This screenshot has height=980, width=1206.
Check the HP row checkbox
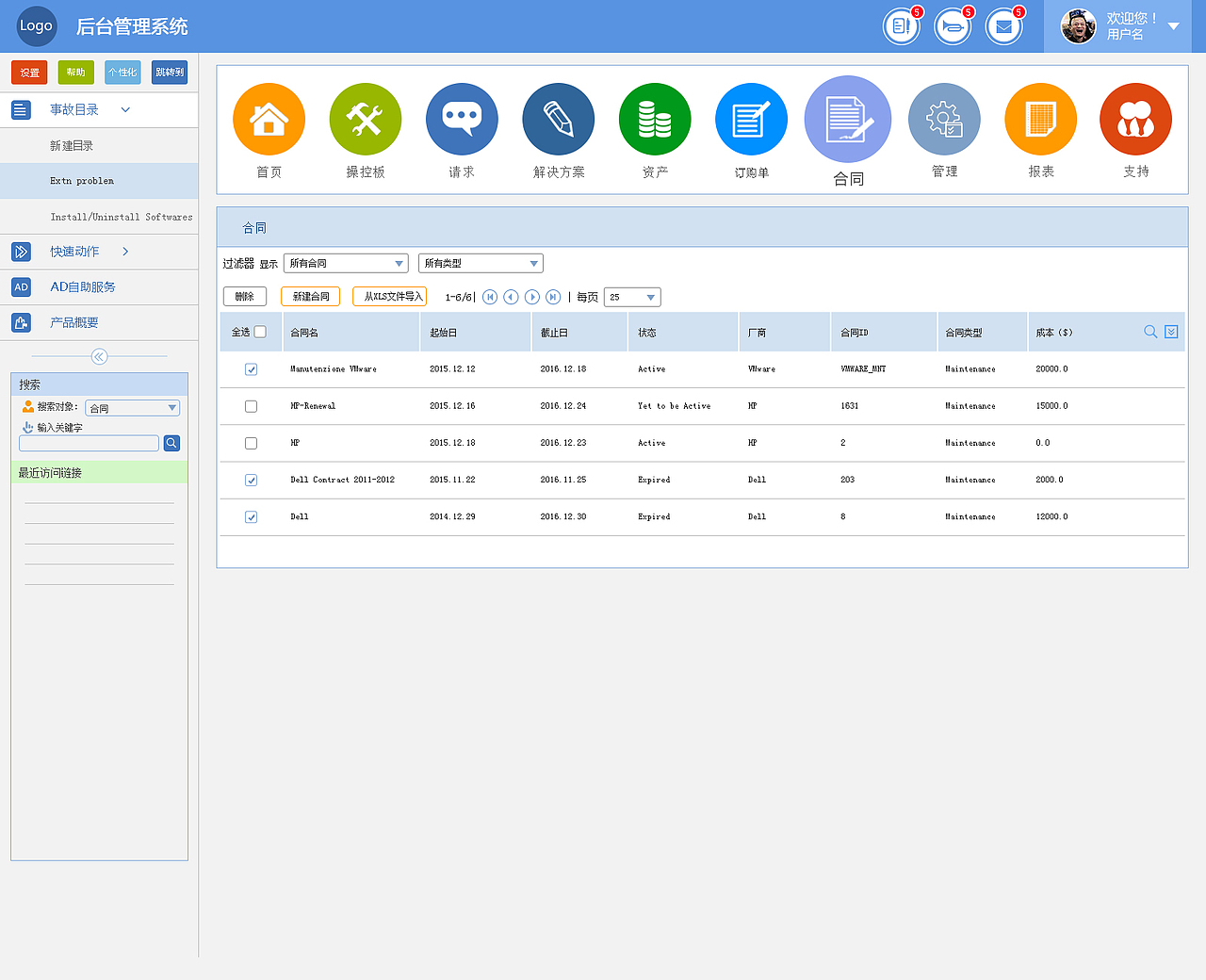251,443
